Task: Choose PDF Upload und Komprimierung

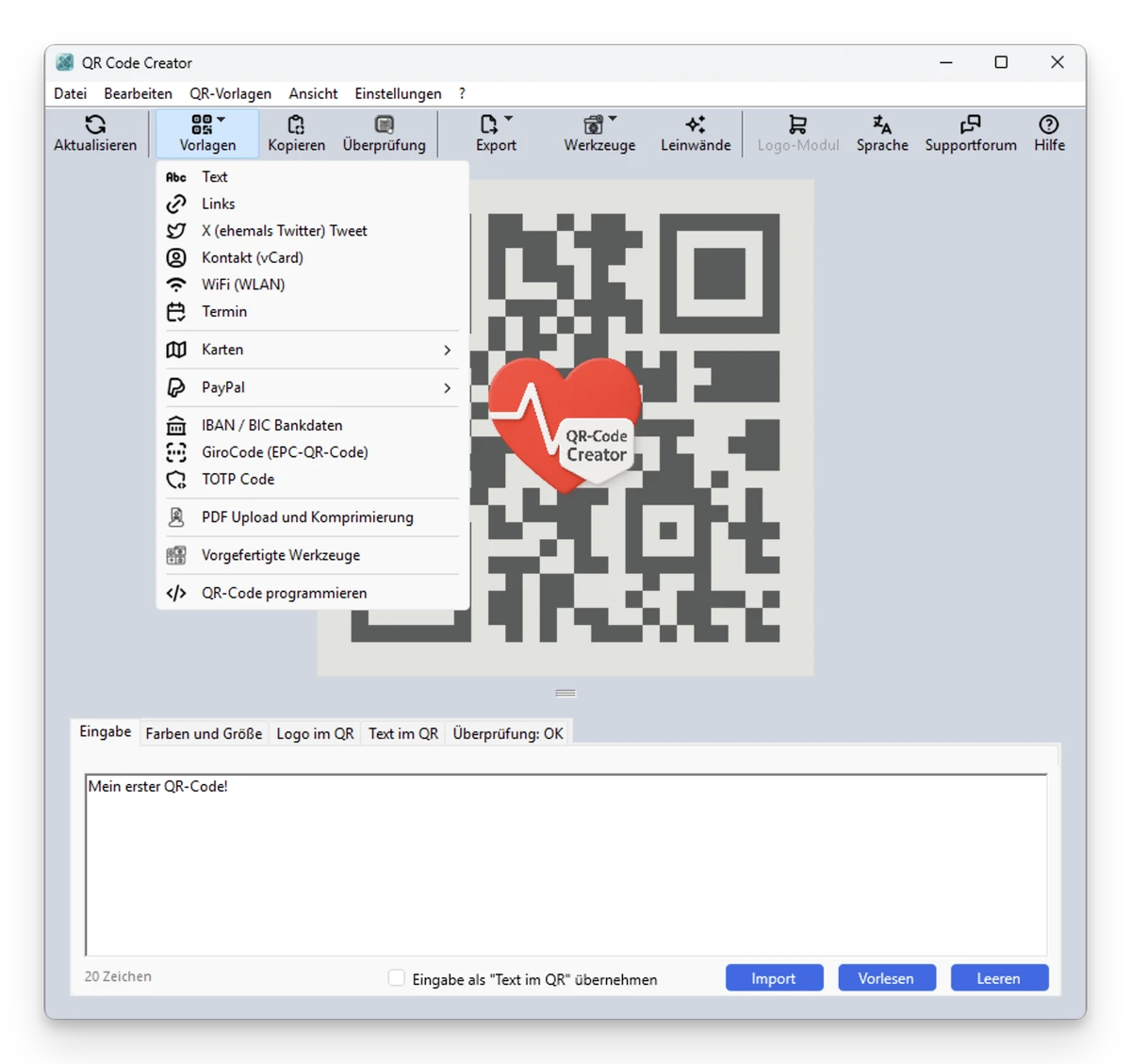Action: point(312,517)
